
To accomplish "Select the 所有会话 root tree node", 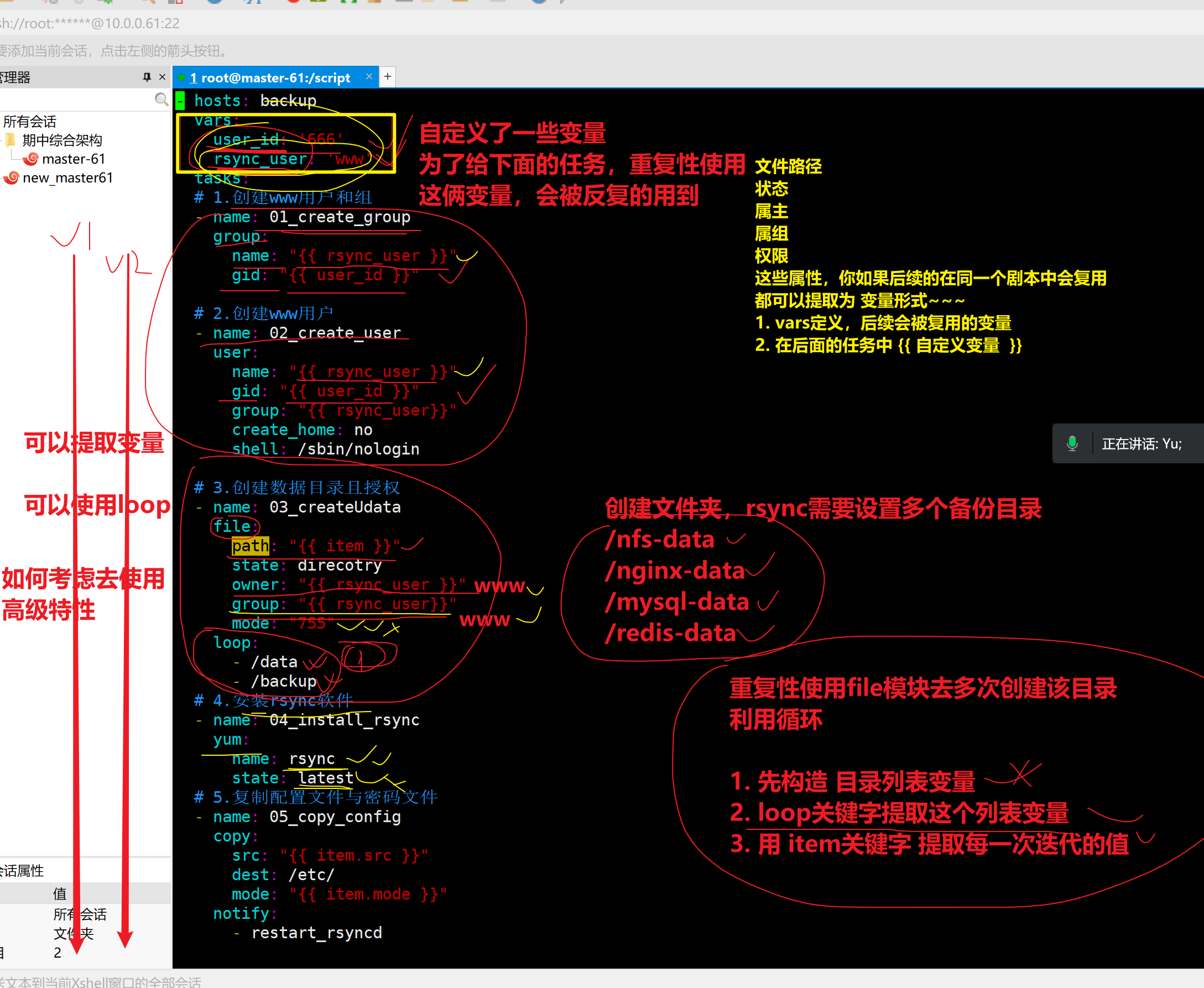I will pyautogui.click(x=30, y=121).
